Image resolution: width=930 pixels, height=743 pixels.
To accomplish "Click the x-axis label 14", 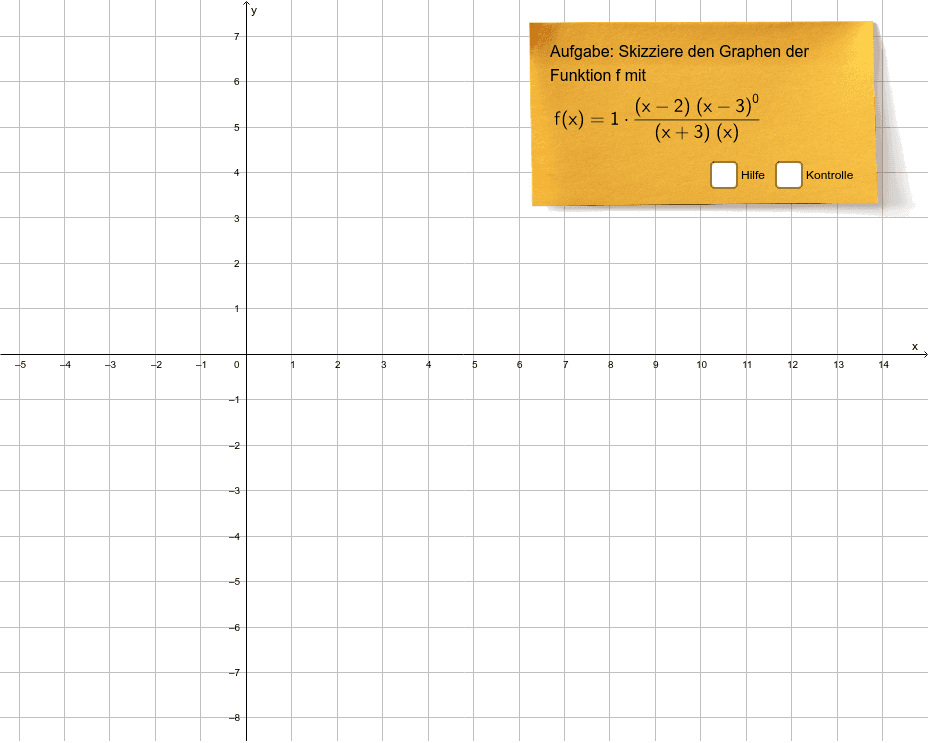I will click(x=884, y=365).
